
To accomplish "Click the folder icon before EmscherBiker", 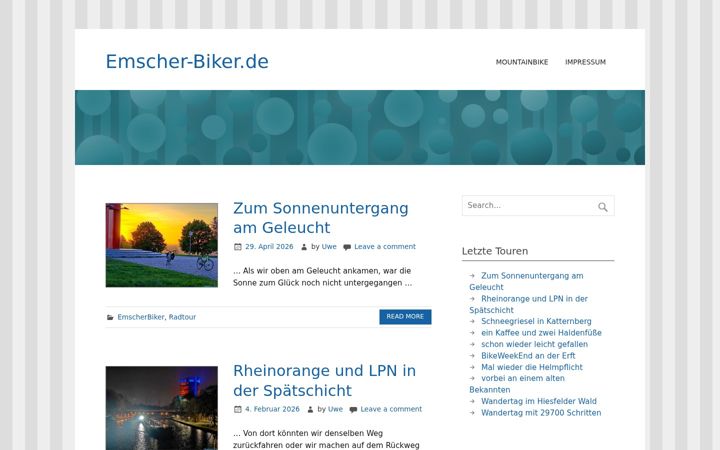I will point(110,317).
